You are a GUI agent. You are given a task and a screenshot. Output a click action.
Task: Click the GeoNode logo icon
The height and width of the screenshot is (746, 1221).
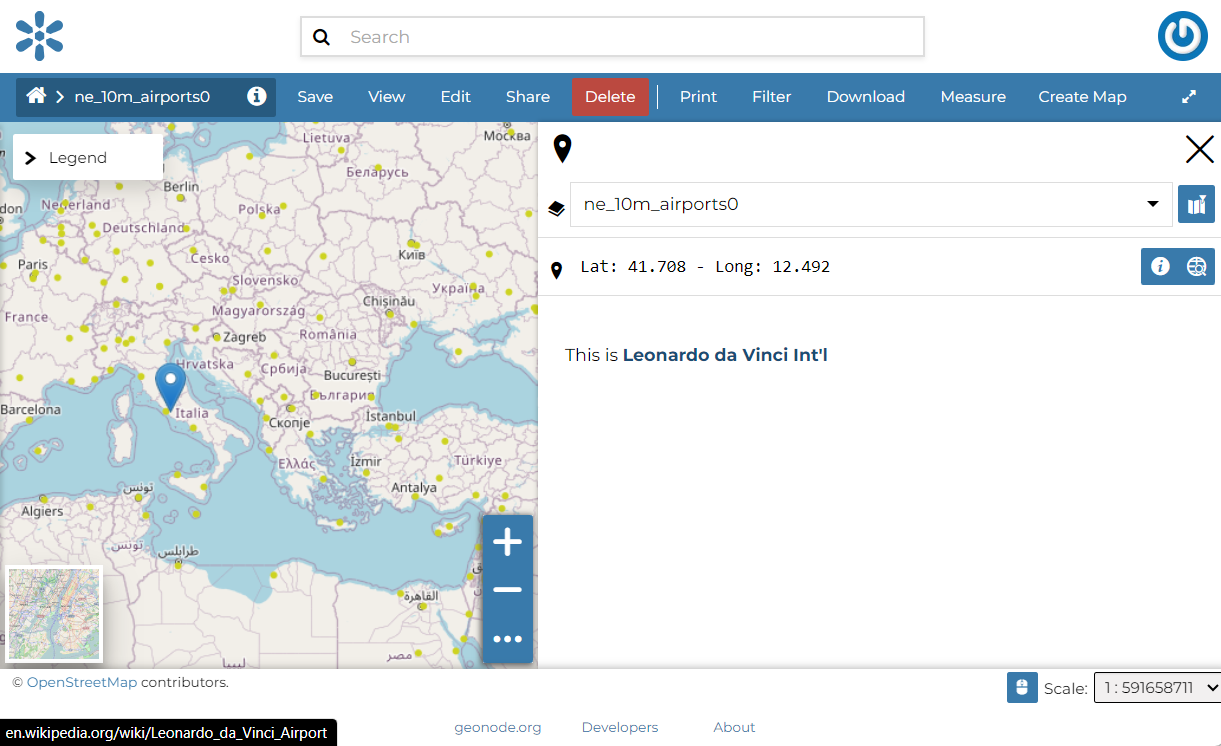tap(40, 37)
